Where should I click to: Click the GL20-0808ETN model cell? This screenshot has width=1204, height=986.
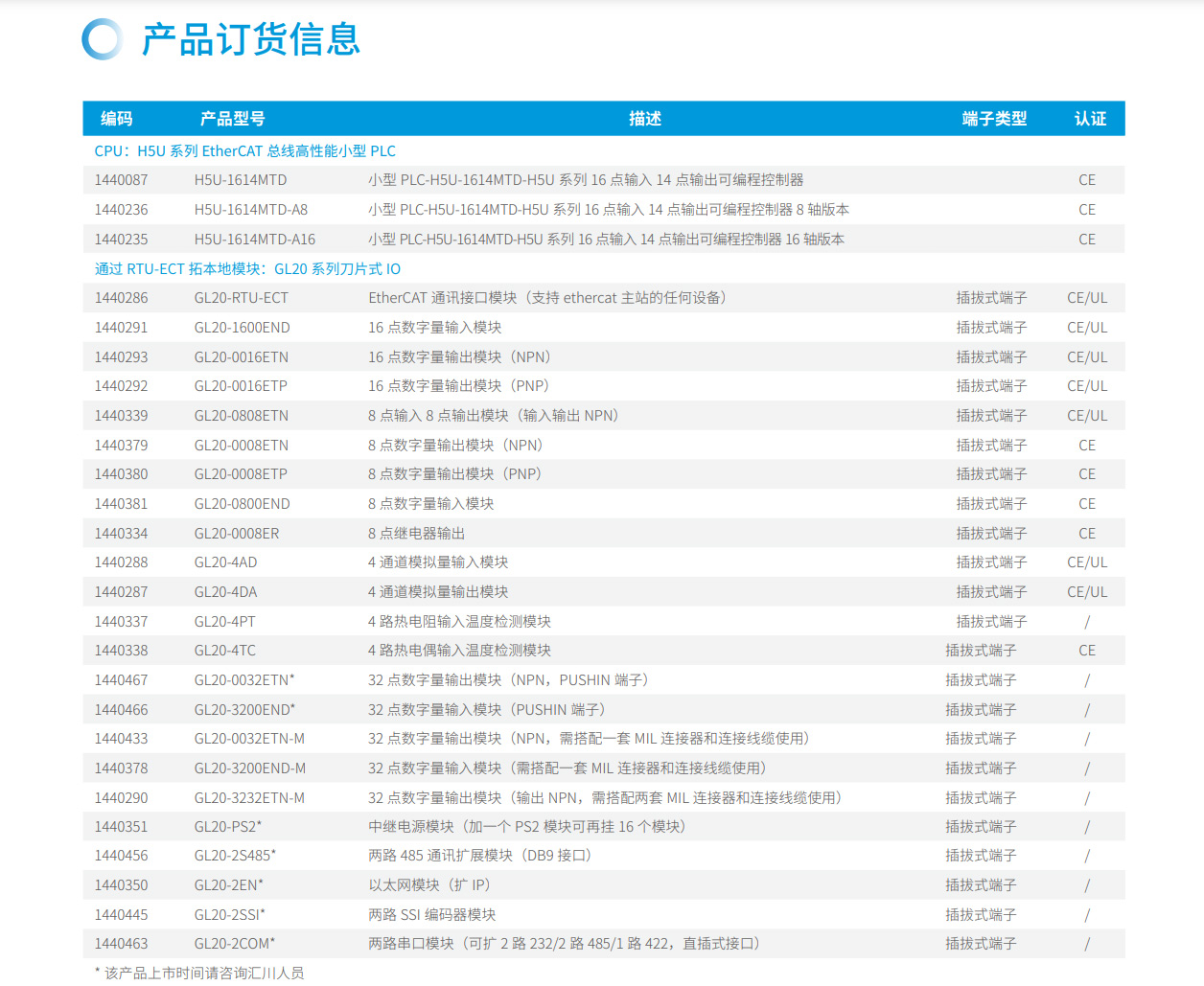tap(241, 416)
